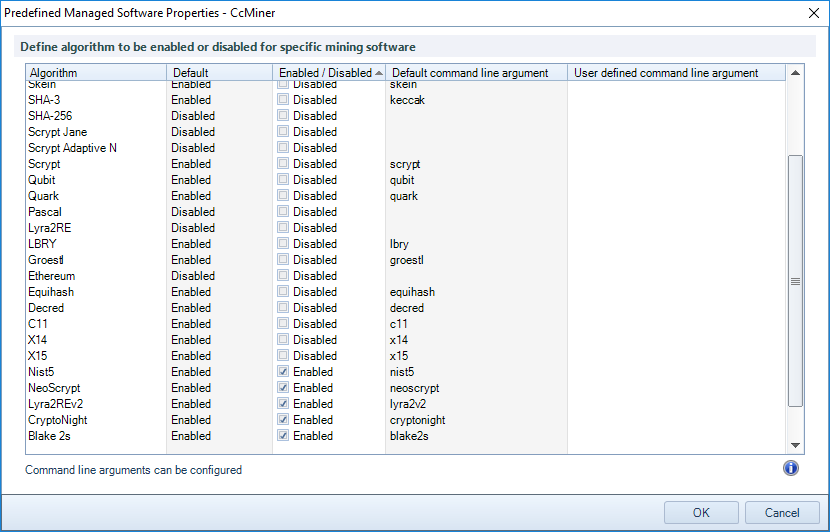
Task: Disable the Blake 2s checkbox
Action: (x=283, y=435)
